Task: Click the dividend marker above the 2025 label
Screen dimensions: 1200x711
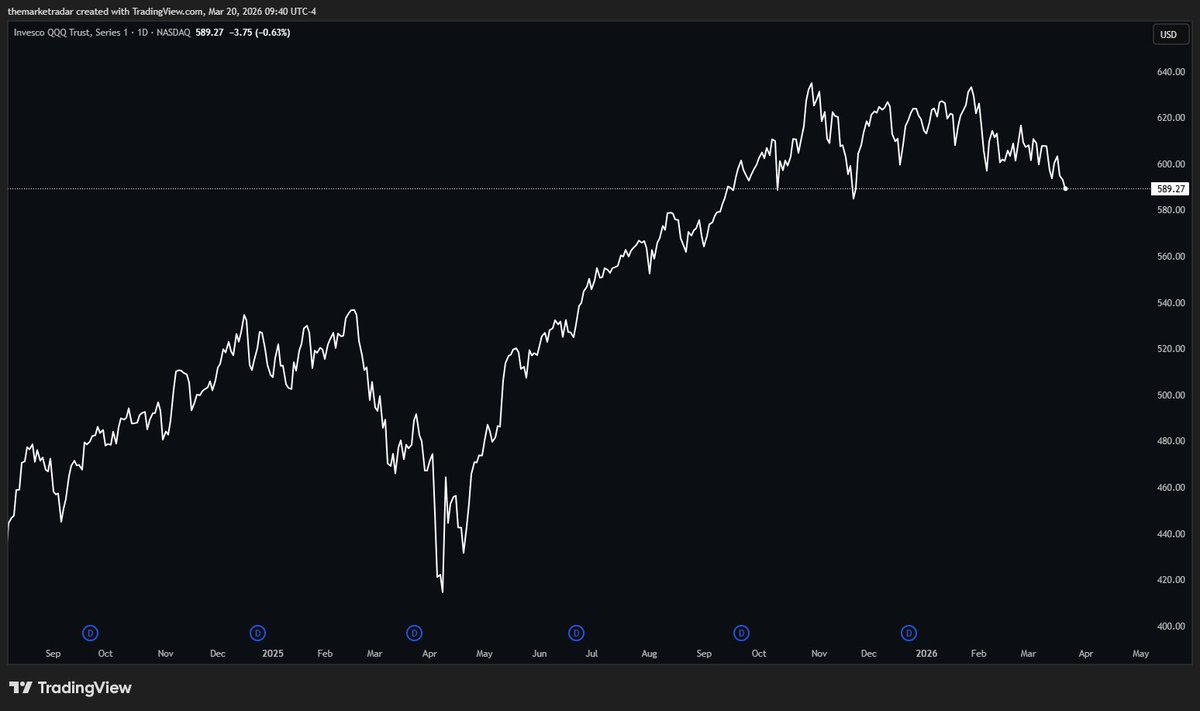Action: [x=257, y=632]
